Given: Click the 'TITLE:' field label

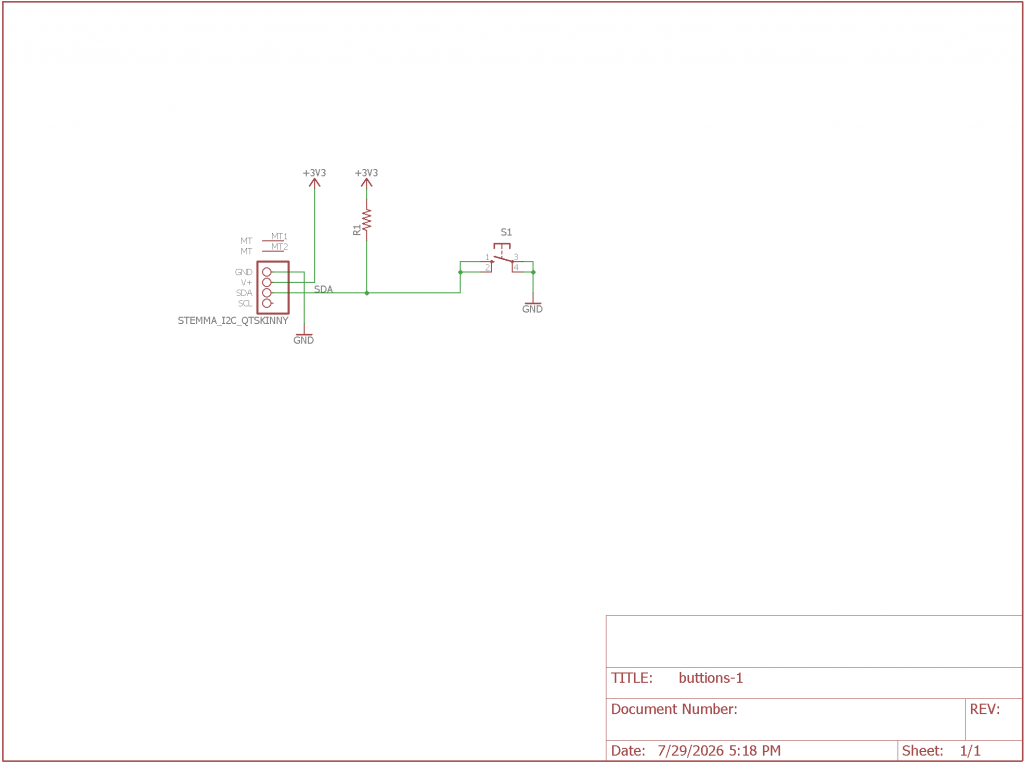Looking at the screenshot, I should [632, 678].
